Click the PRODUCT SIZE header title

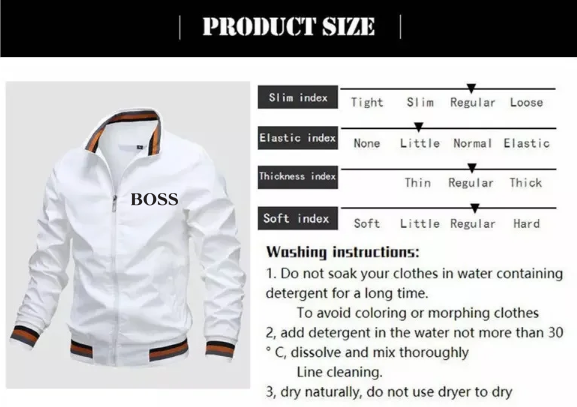pyautogui.click(x=289, y=27)
